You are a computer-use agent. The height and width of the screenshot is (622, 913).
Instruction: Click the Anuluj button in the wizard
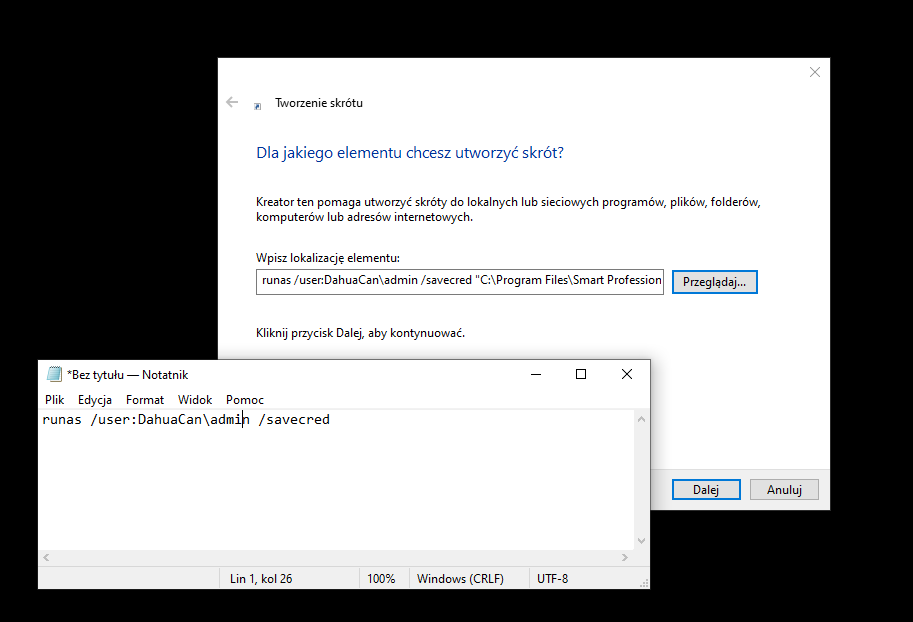pos(784,489)
